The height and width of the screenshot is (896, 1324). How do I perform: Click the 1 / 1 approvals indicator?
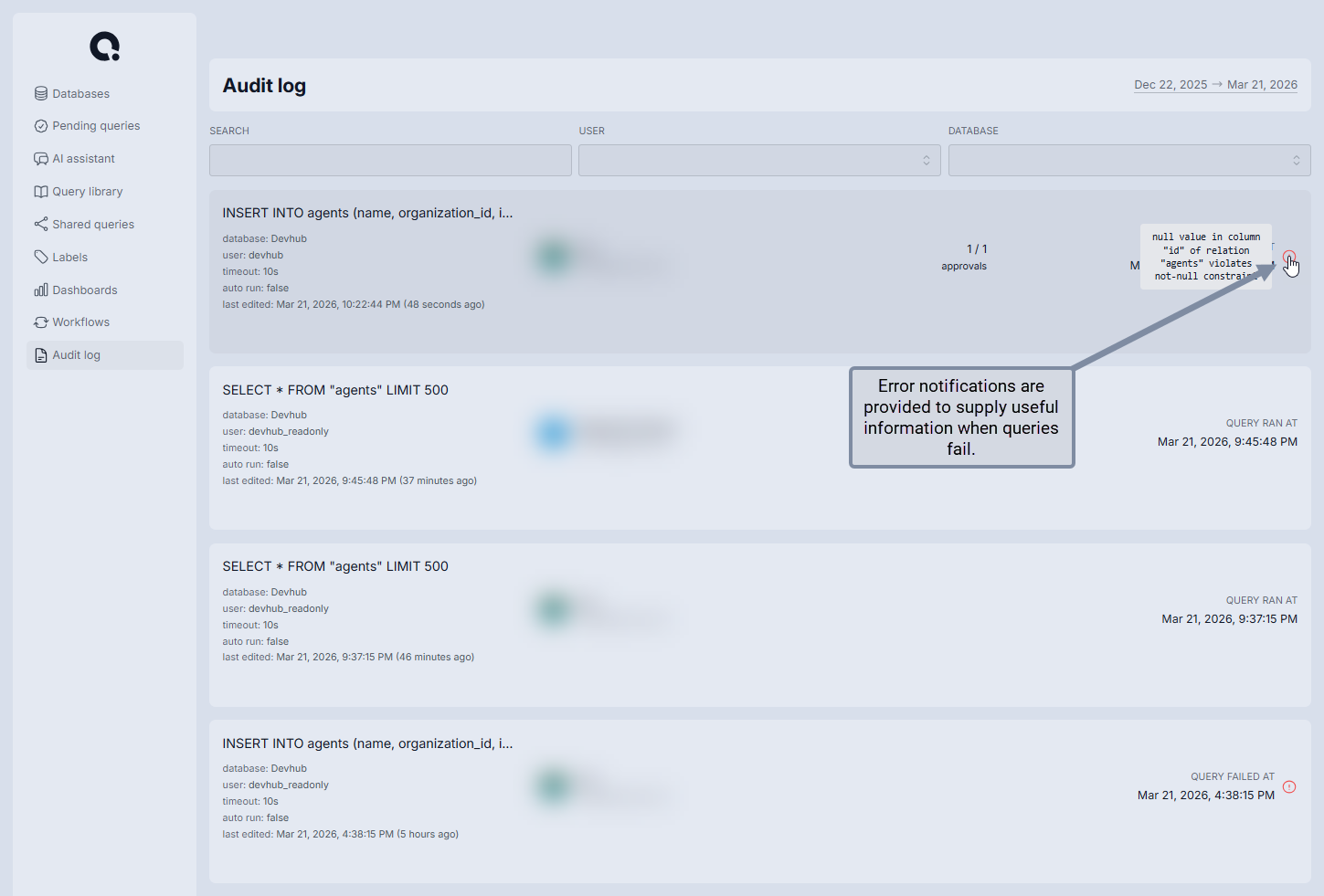point(964,257)
